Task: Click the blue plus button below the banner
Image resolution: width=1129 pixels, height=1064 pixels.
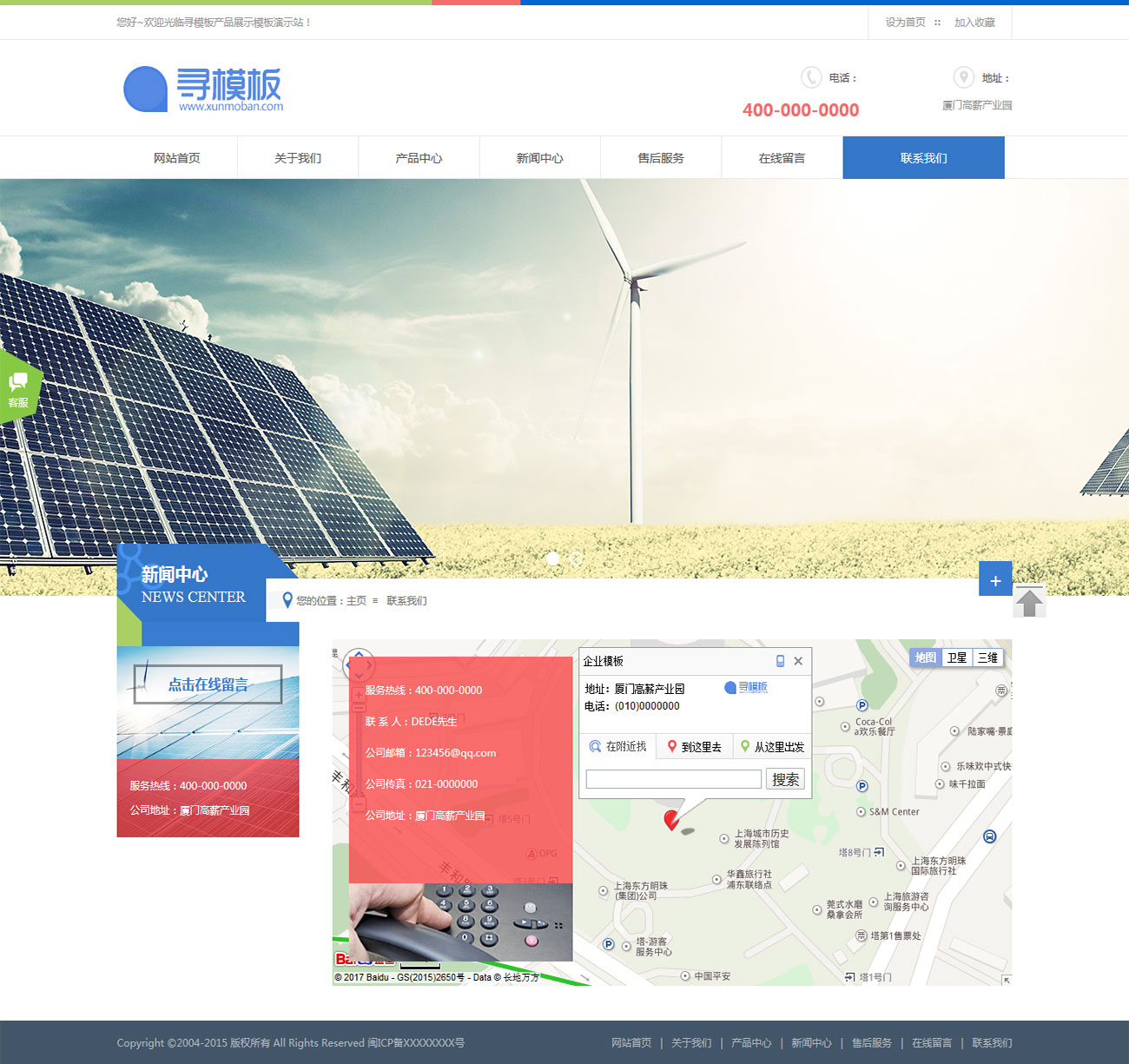Action: 995,579
